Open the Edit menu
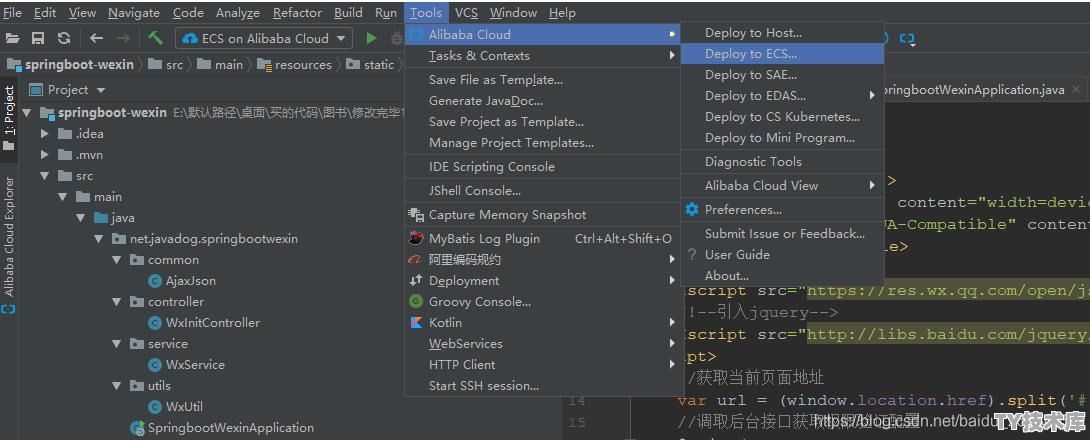Image resolution: width=1090 pixels, height=440 pixels. click(x=45, y=13)
